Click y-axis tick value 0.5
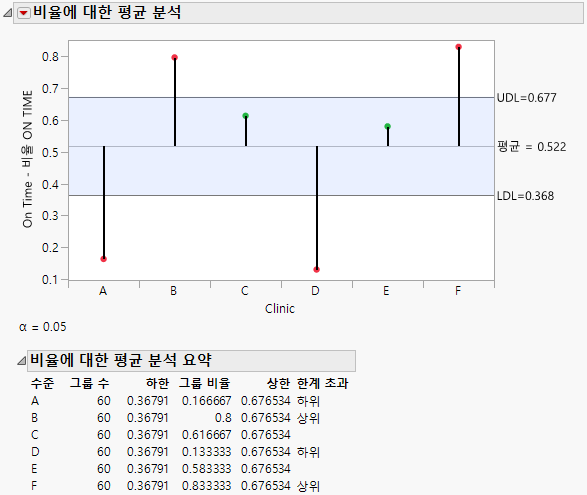The image size is (587, 495). tap(50, 153)
